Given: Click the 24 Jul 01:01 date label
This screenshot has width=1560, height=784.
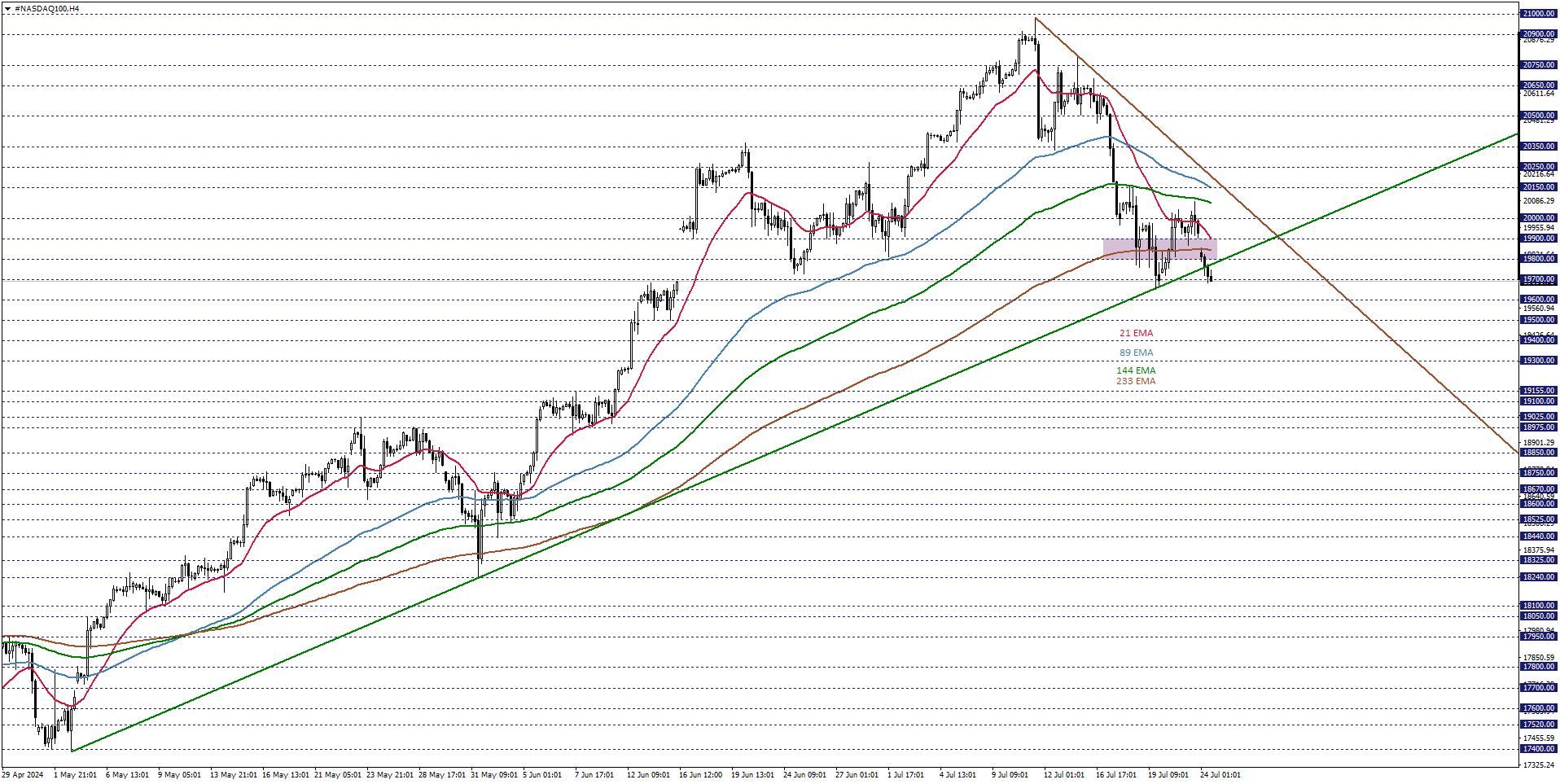Looking at the screenshot, I should coord(1220,774).
